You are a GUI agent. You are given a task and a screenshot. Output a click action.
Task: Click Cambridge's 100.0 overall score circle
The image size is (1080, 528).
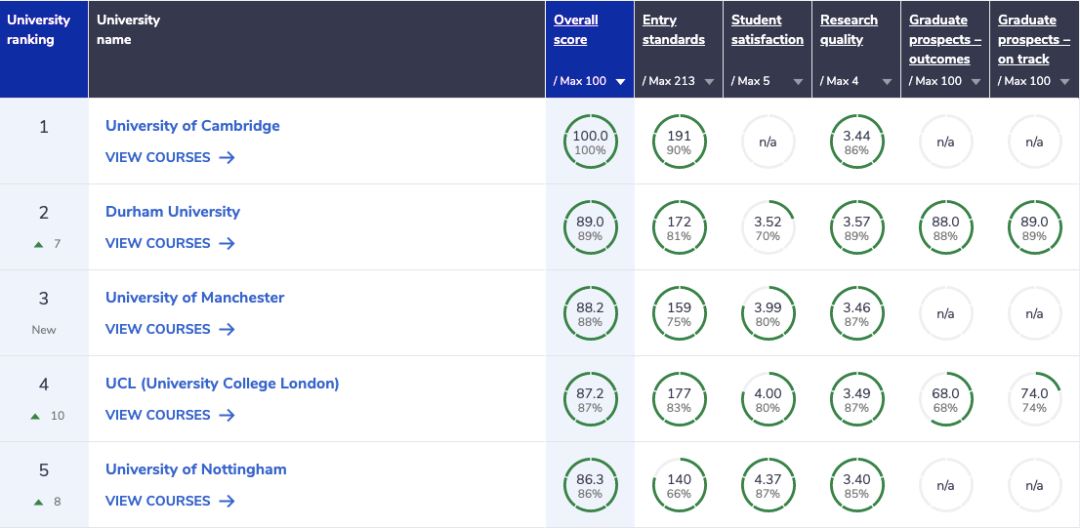point(590,142)
